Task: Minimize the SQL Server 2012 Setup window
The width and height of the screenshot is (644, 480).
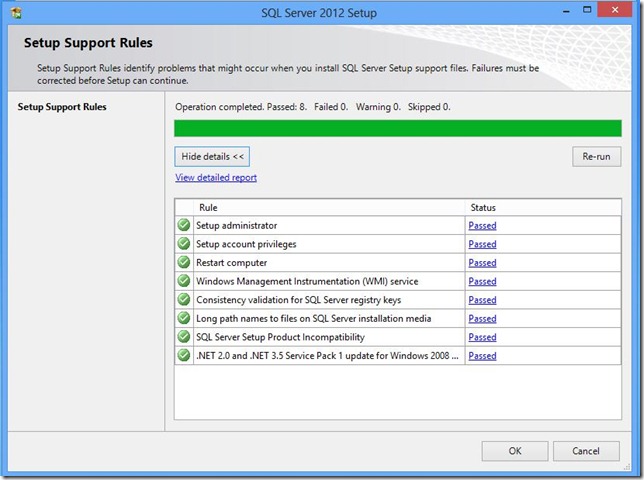Action: tap(566, 11)
